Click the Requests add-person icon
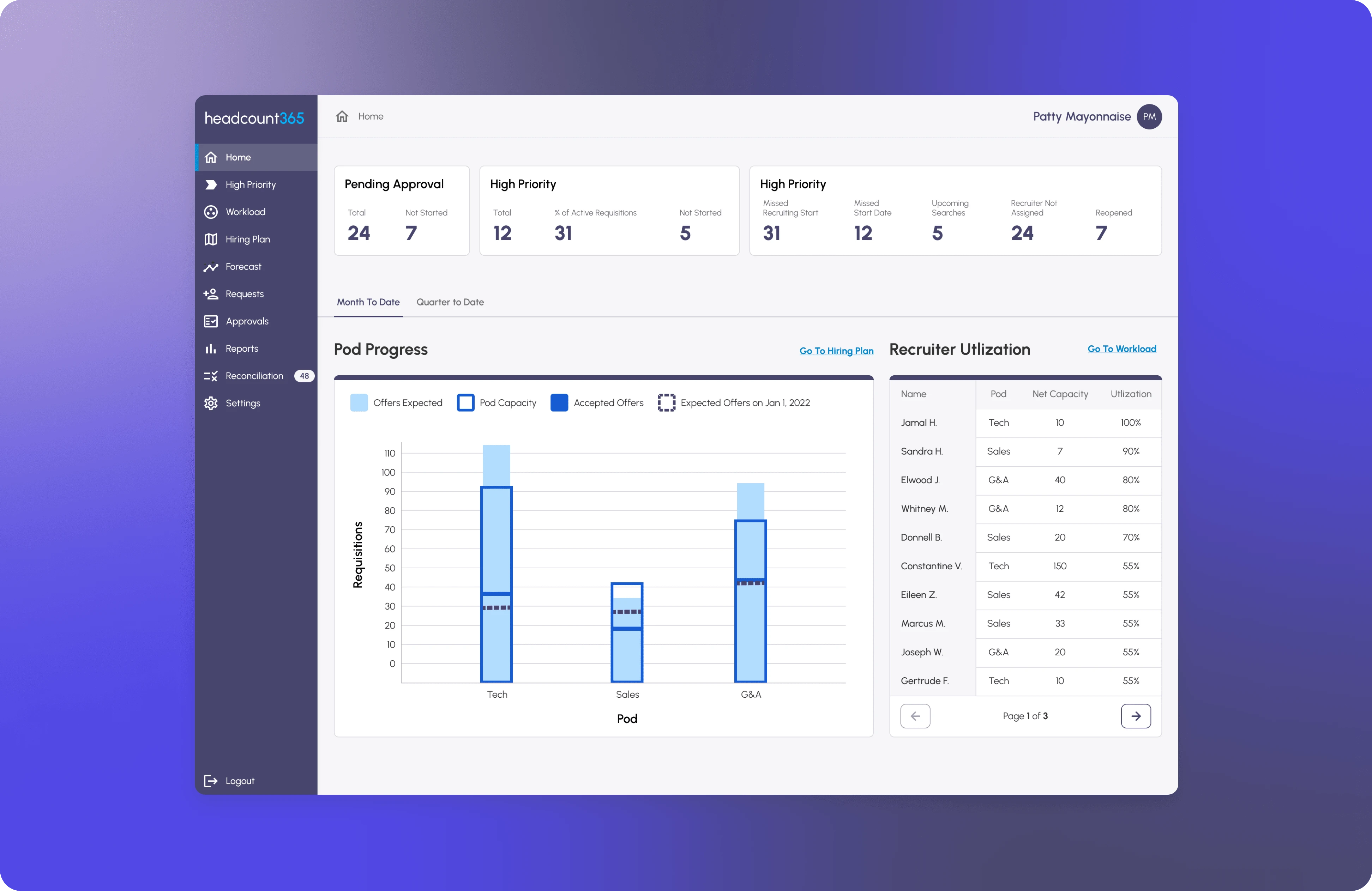 [211, 294]
